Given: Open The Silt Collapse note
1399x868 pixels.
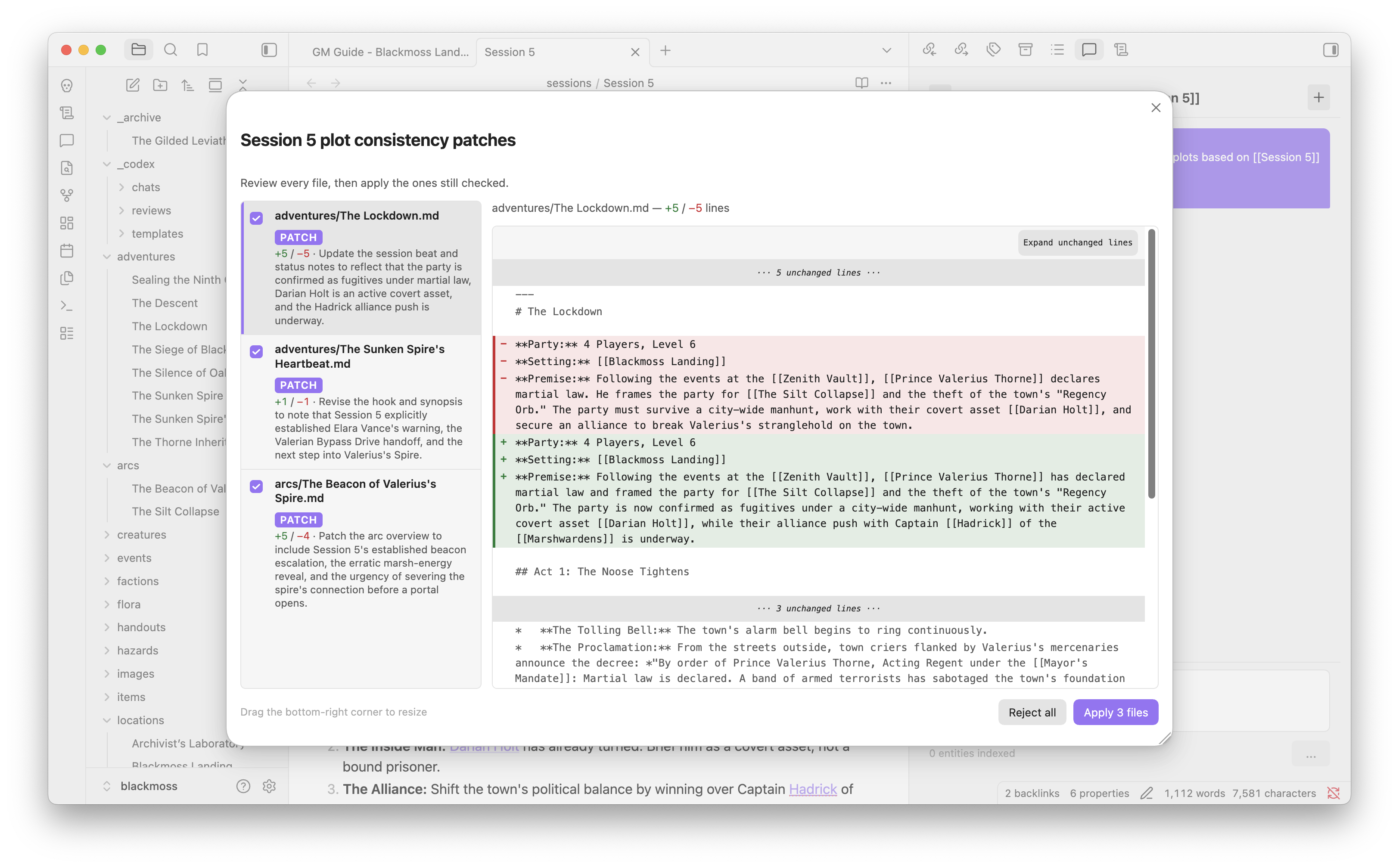Looking at the screenshot, I should pos(175,512).
